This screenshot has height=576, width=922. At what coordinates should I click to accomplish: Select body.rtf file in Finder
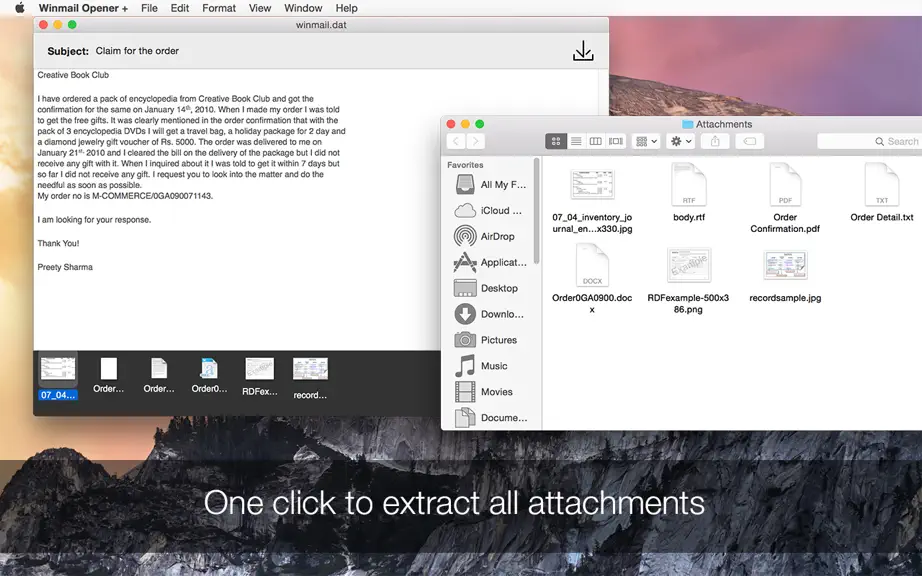point(689,194)
